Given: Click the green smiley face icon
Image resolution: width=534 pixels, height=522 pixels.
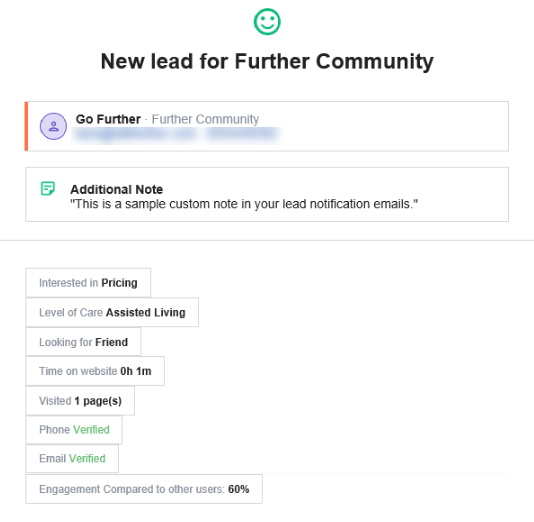Looking at the screenshot, I should click(x=267, y=22).
